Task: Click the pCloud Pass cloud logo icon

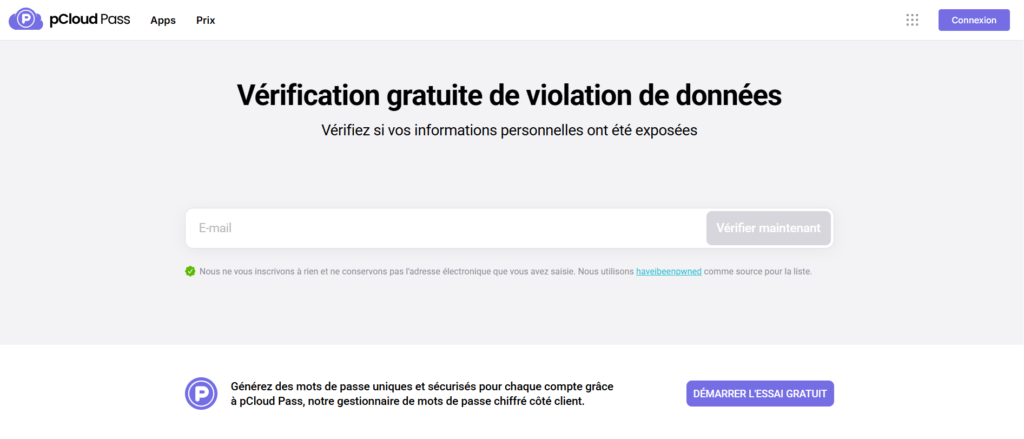Action: click(25, 20)
